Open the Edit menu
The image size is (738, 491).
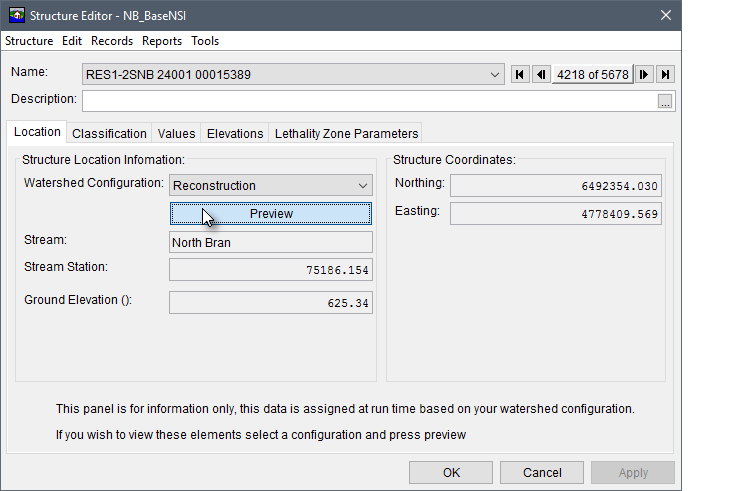(72, 41)
